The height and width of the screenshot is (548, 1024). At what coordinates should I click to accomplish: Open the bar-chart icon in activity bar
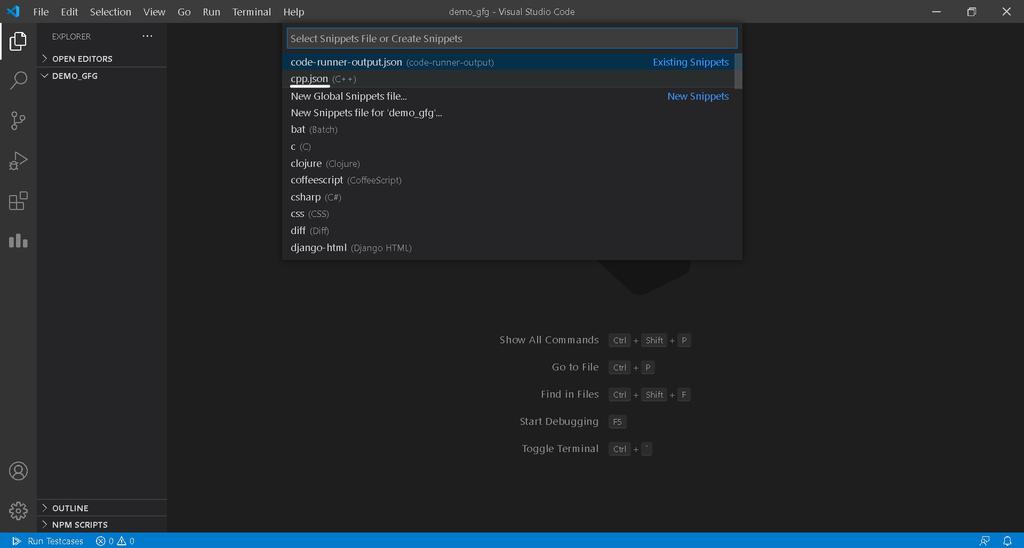click(x=18, y=241)
